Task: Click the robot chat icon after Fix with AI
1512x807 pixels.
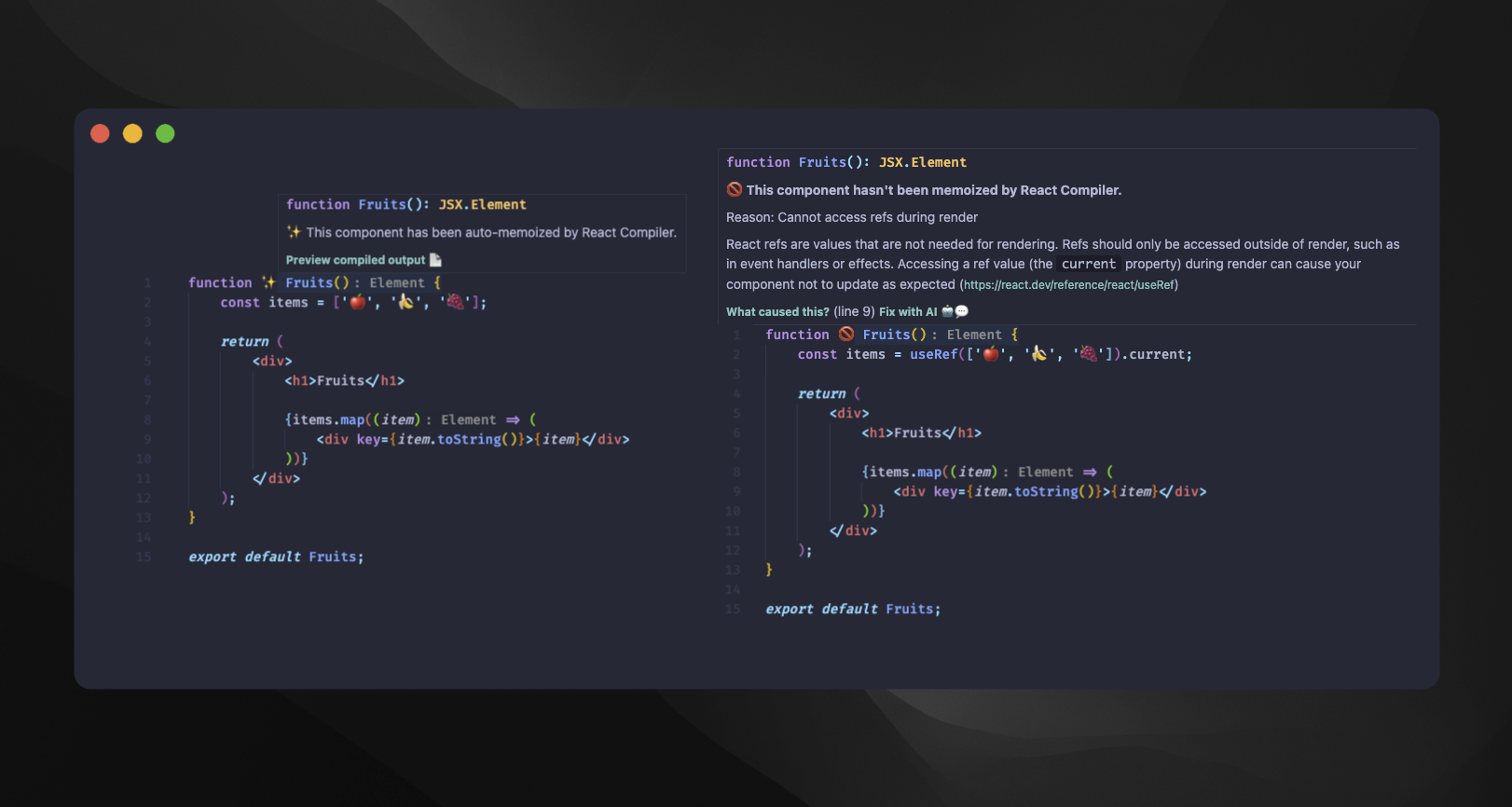Action: click(955, 311)
